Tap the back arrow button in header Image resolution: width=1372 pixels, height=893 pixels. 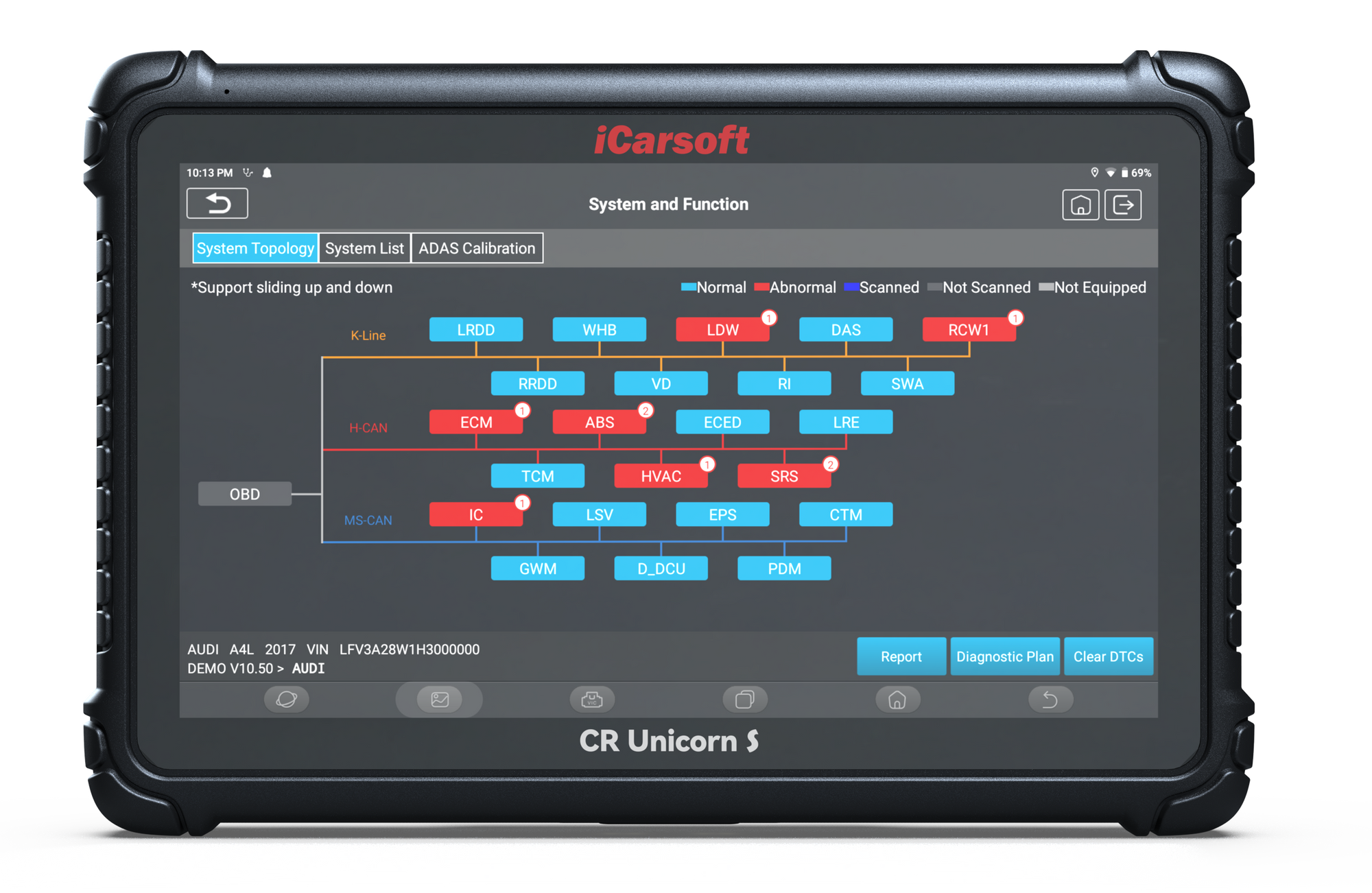(217, 204)
